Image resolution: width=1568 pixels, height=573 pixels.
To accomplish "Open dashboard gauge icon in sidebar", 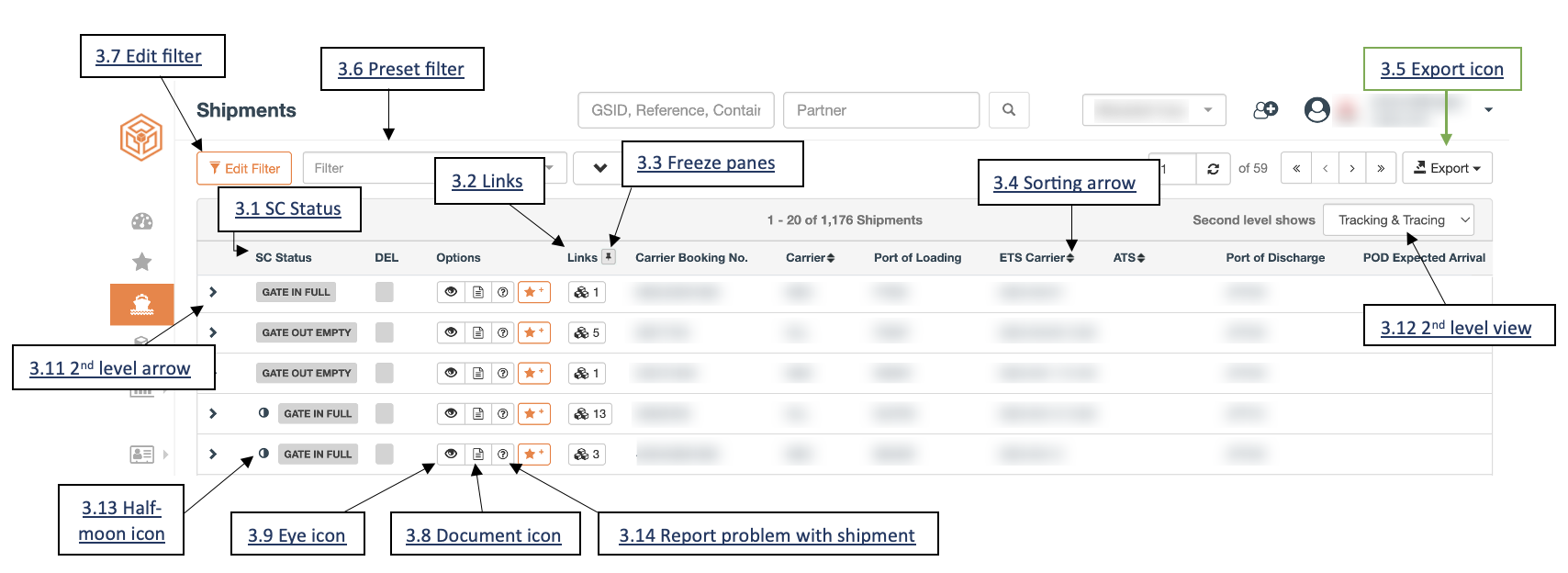I will click(x=141, y=221).
